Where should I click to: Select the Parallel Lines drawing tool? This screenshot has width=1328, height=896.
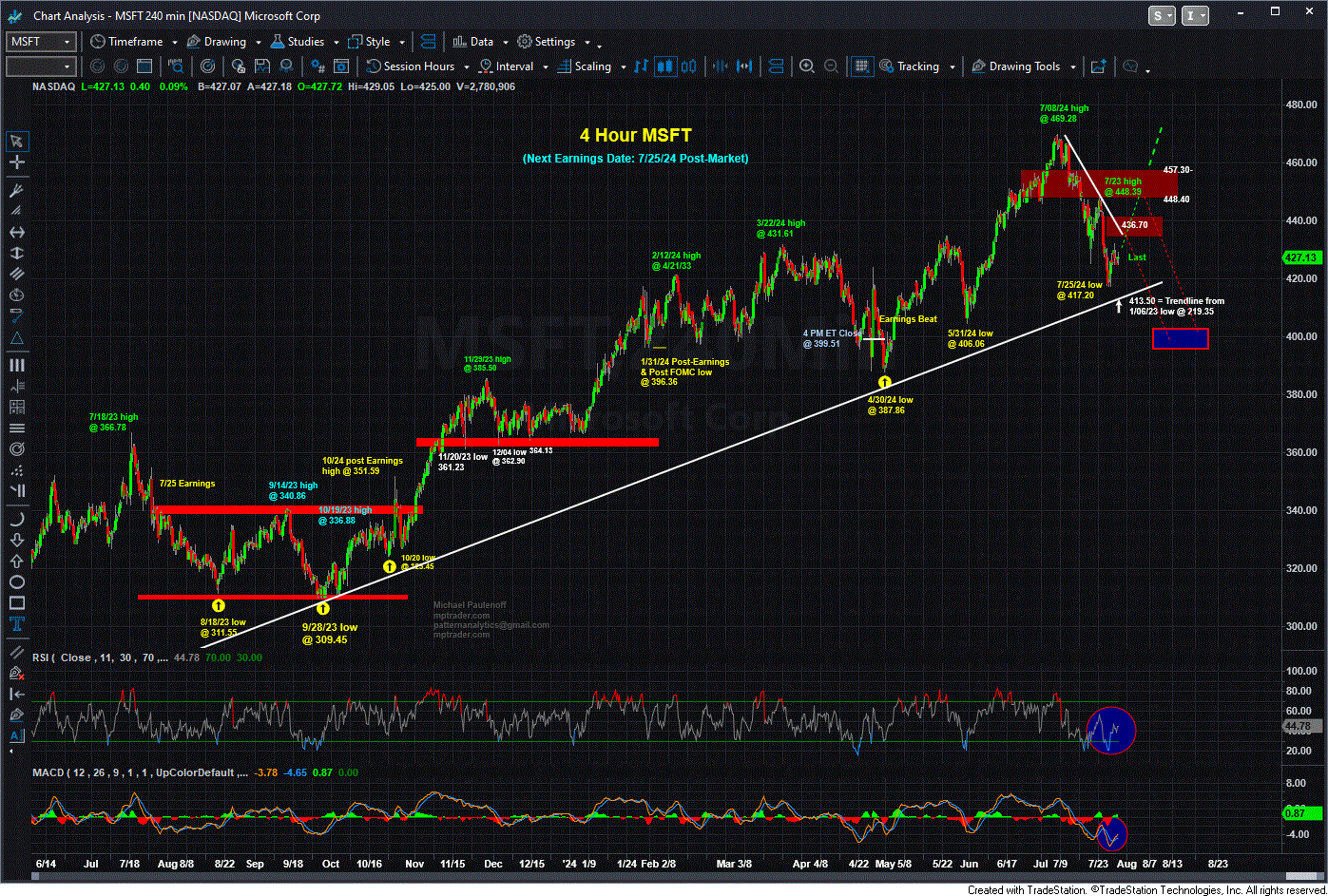[x=18, y=274]
